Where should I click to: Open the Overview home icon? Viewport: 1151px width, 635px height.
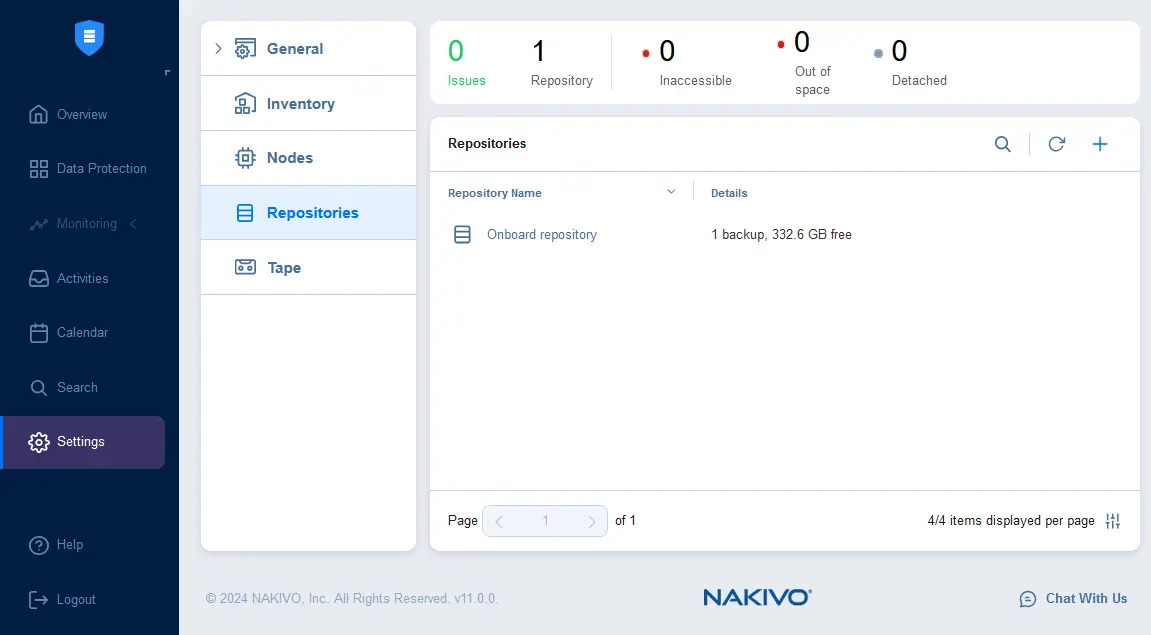click(38, 115)
